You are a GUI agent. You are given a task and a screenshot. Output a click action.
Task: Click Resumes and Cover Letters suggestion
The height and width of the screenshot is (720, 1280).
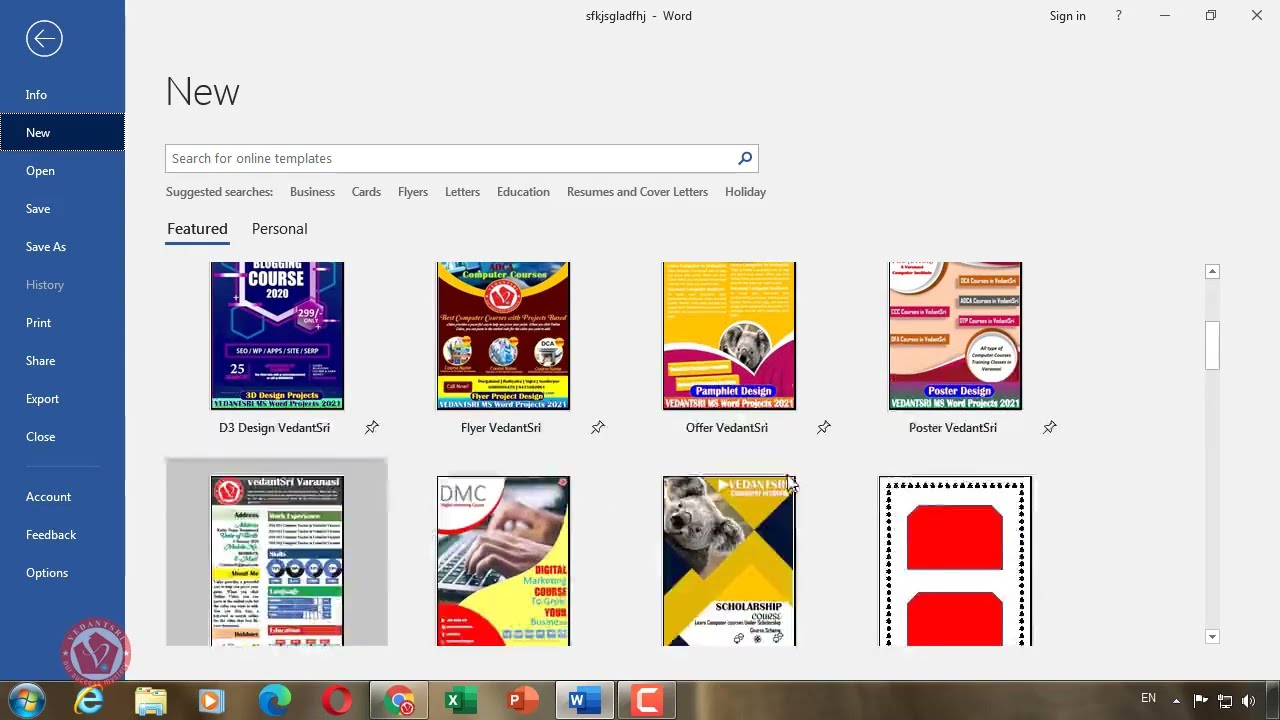pos(637,192)
